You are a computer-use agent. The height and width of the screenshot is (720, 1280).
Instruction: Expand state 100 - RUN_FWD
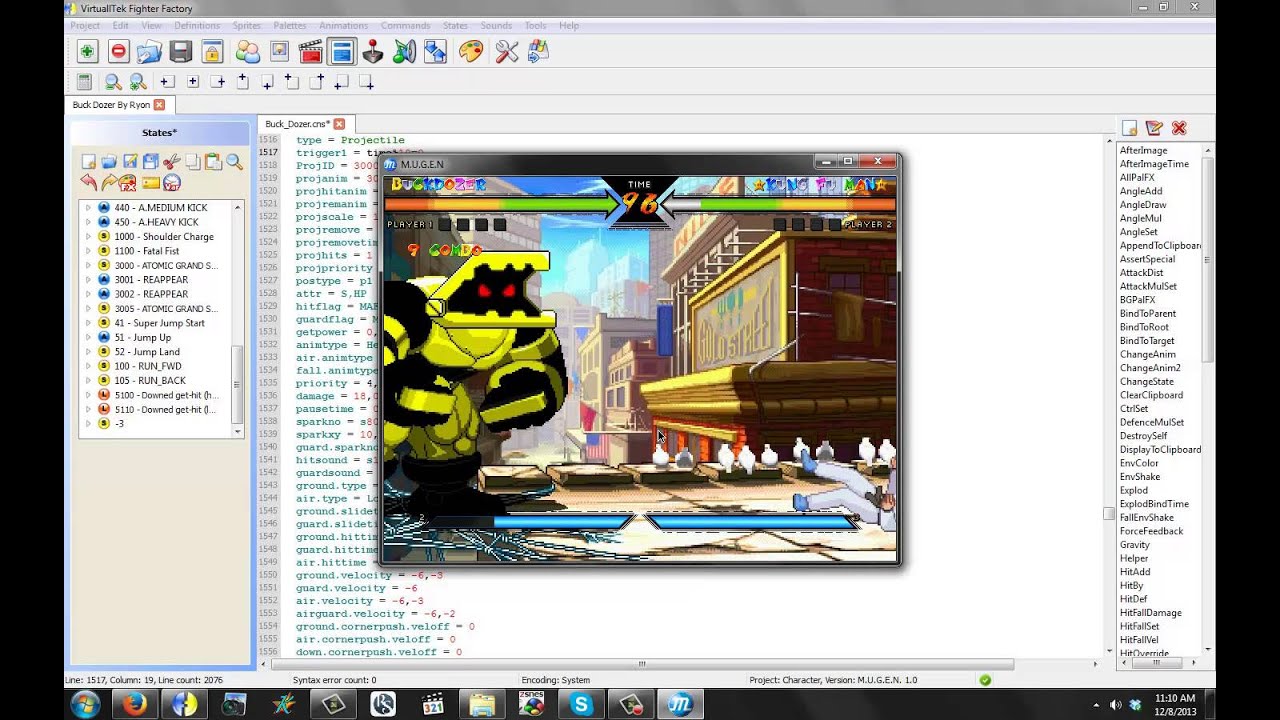point(88,366)
